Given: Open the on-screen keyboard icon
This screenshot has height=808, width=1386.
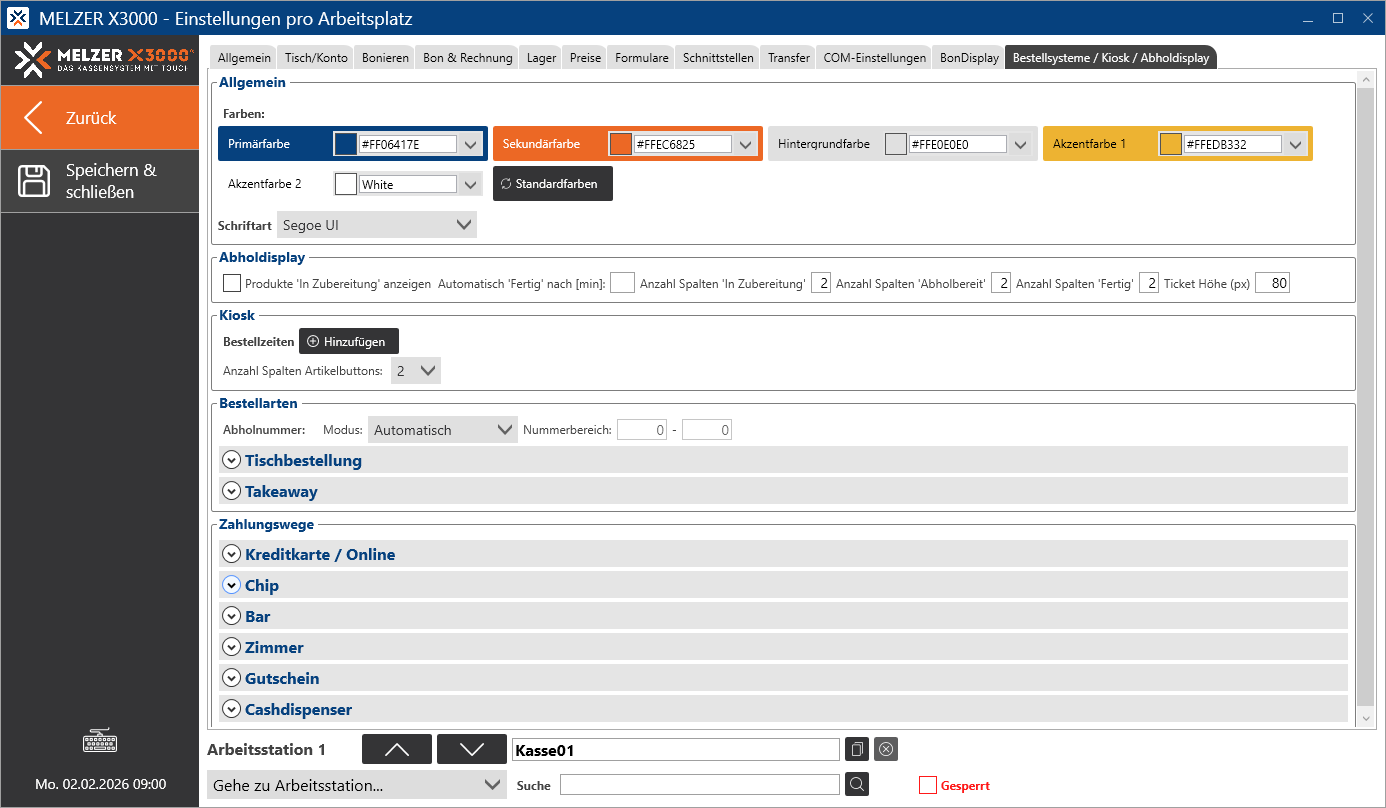Looking at the screenshot, I should pyautogui.click(x=100, y=743).
